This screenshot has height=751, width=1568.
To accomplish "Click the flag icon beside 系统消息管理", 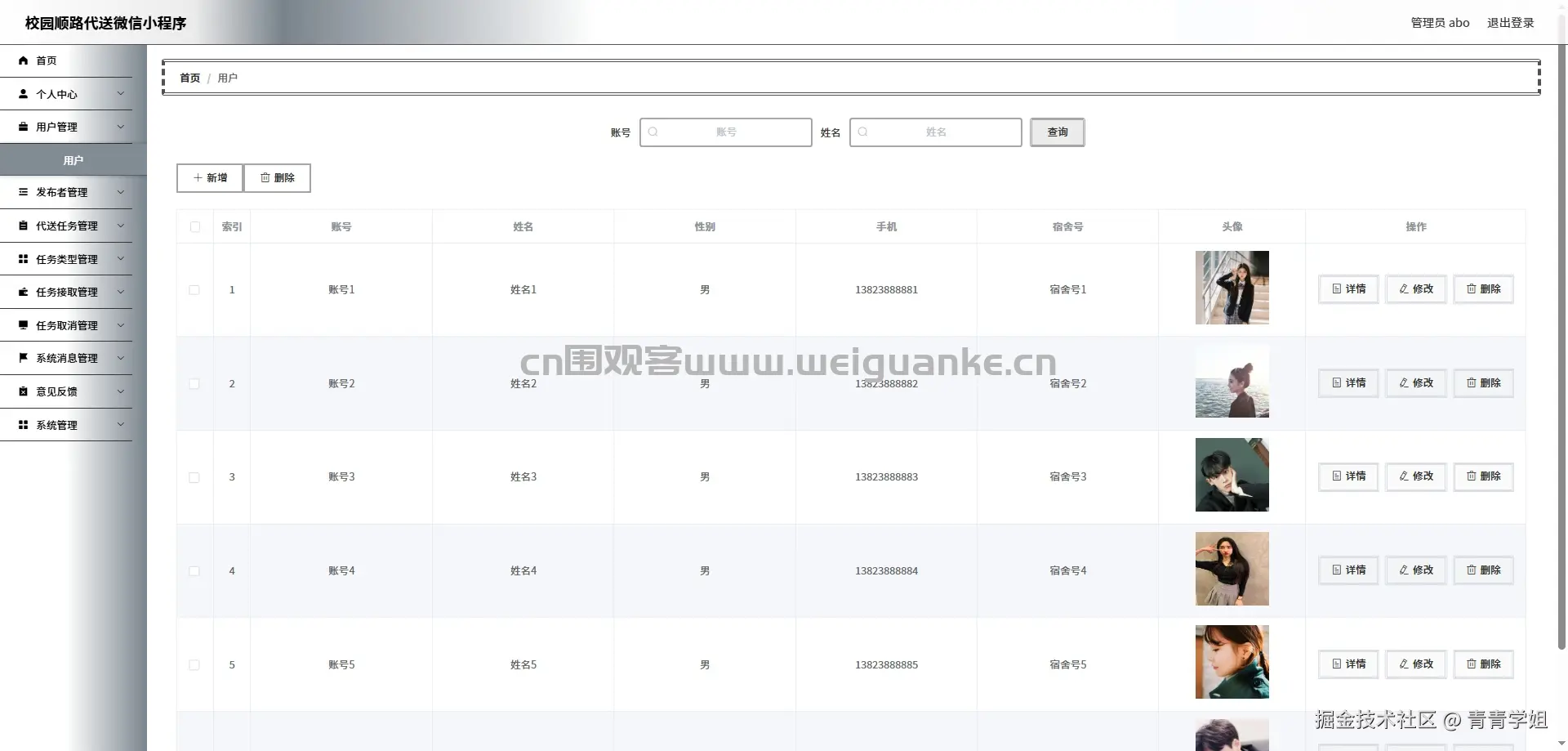I will [x=24, y=358].
